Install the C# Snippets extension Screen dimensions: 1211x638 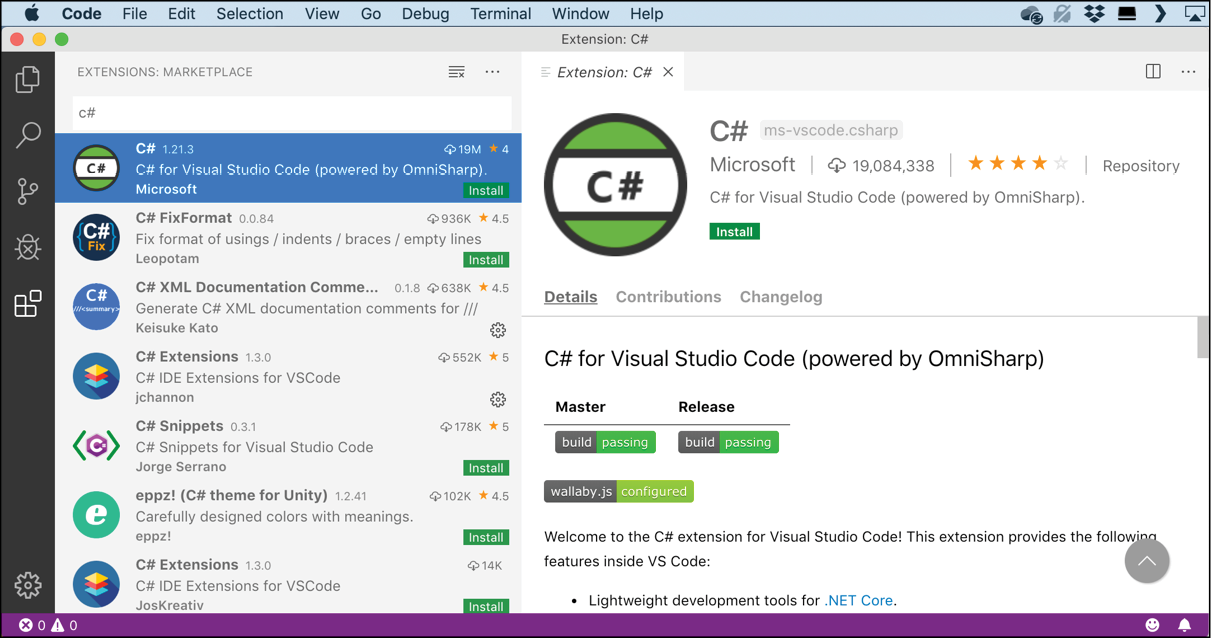click(x=486, y=468)
